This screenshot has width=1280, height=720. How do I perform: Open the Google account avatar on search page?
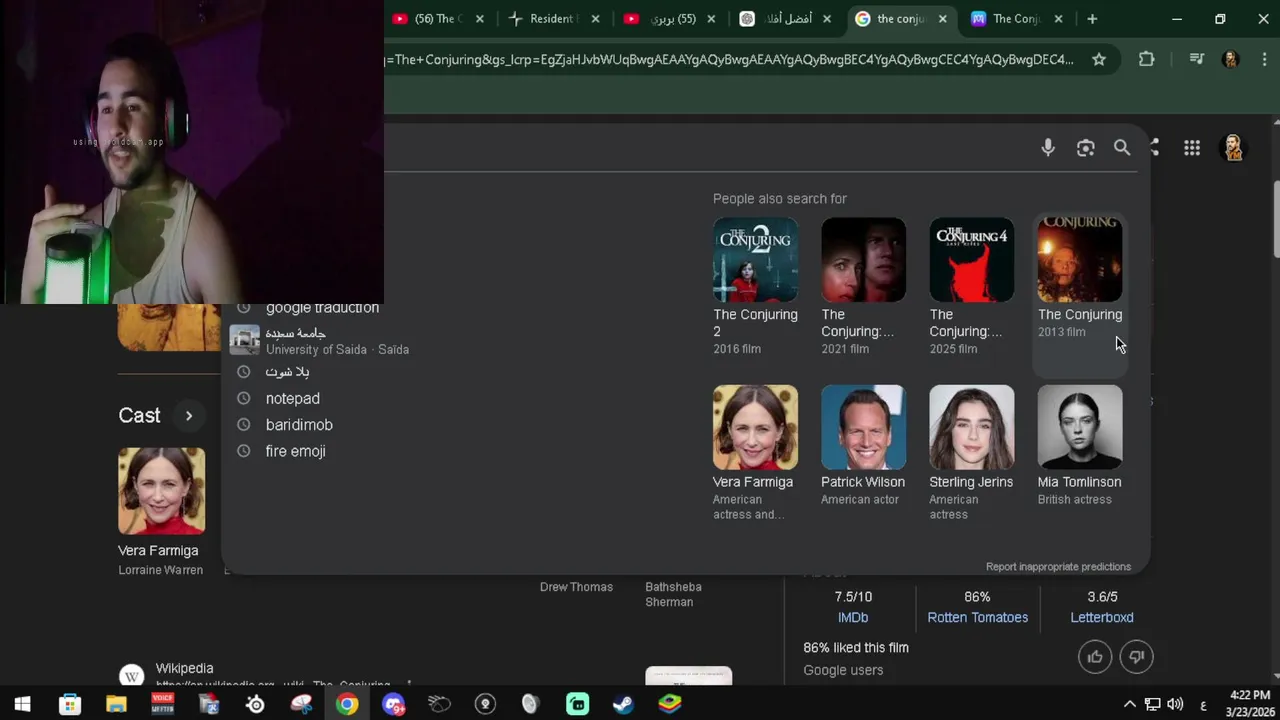(1233, 148)
